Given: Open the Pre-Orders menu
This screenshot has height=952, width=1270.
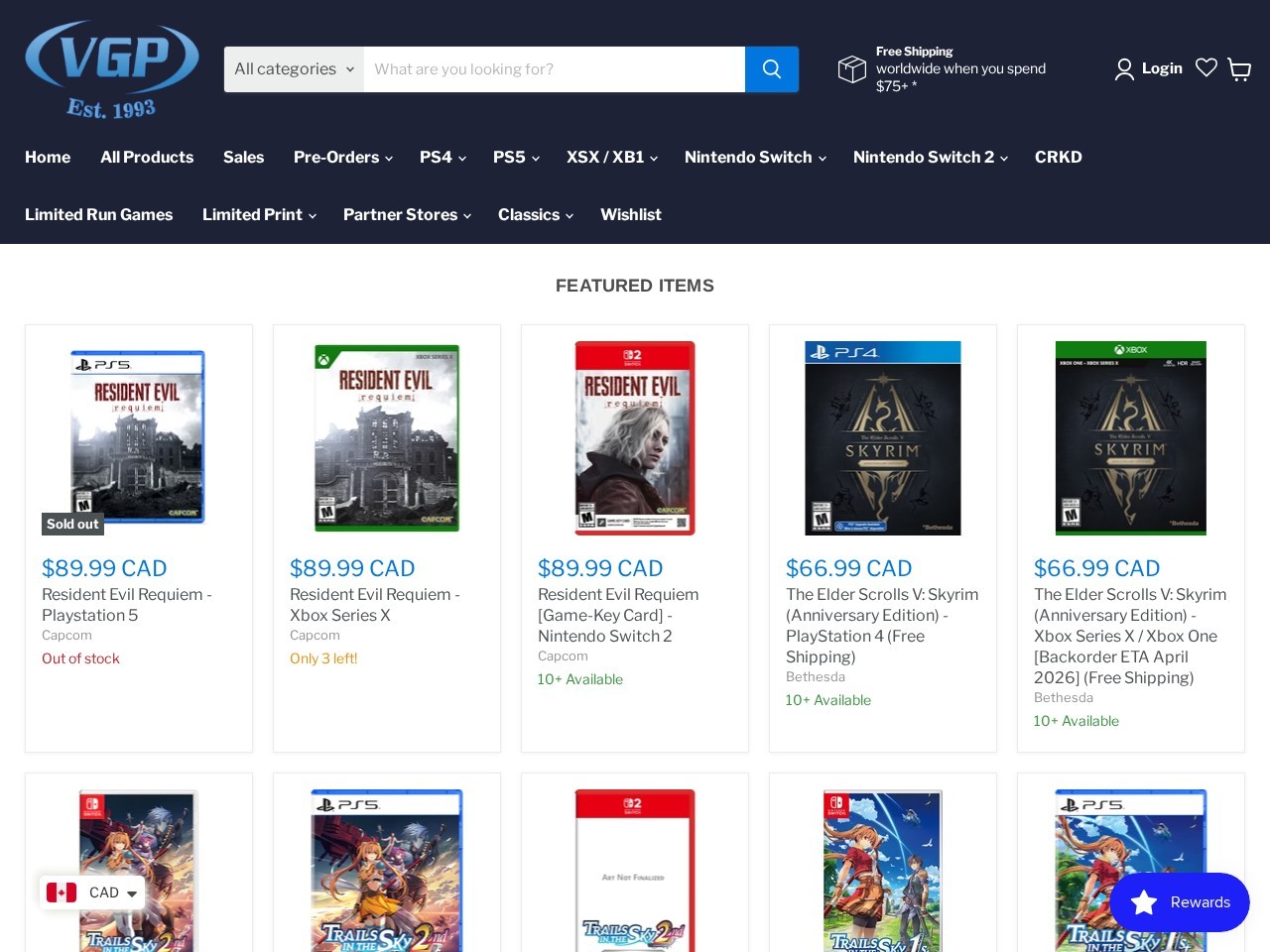Looking at the screenshot, I should (x=342, y=157).
